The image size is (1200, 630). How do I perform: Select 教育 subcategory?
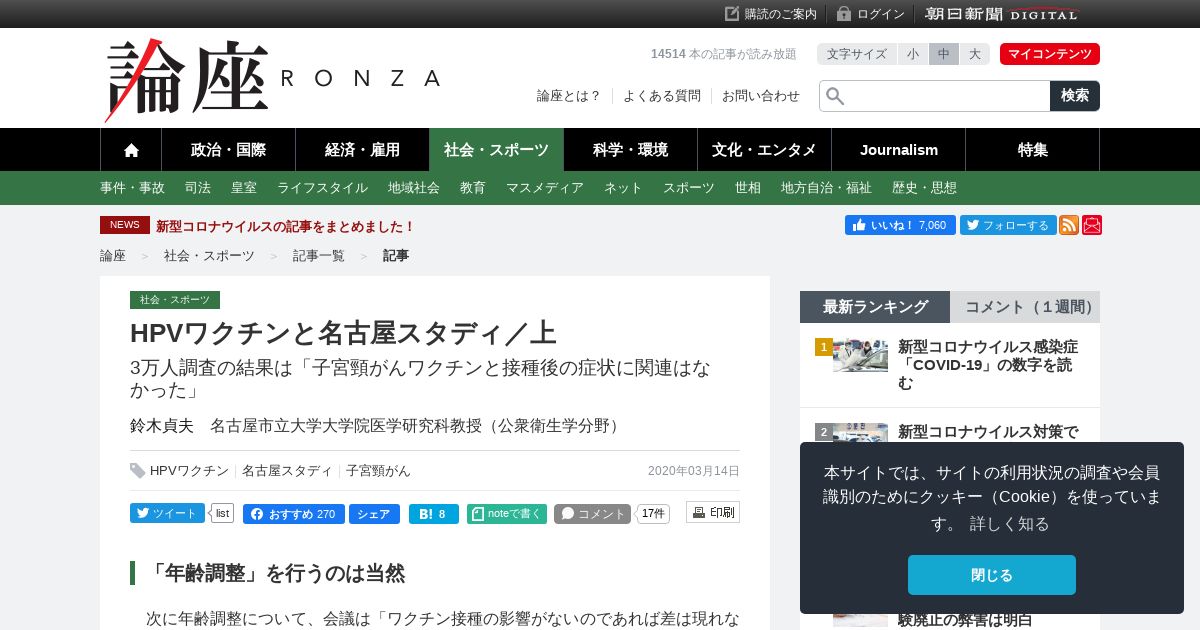[x=473, y=188]
